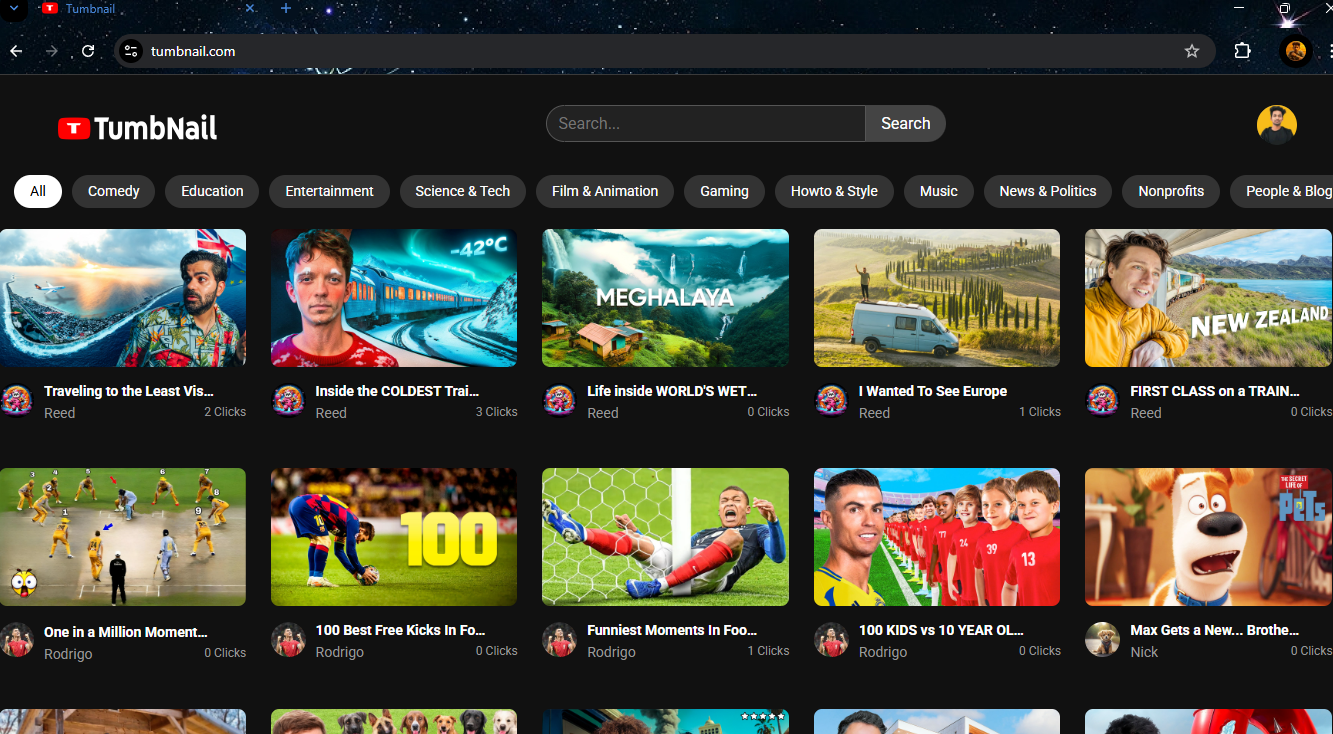The height and width of the screenshot is (734, 1333).
Task: Open the tab search dropdown arrow
Action: (x=14, y=8)
